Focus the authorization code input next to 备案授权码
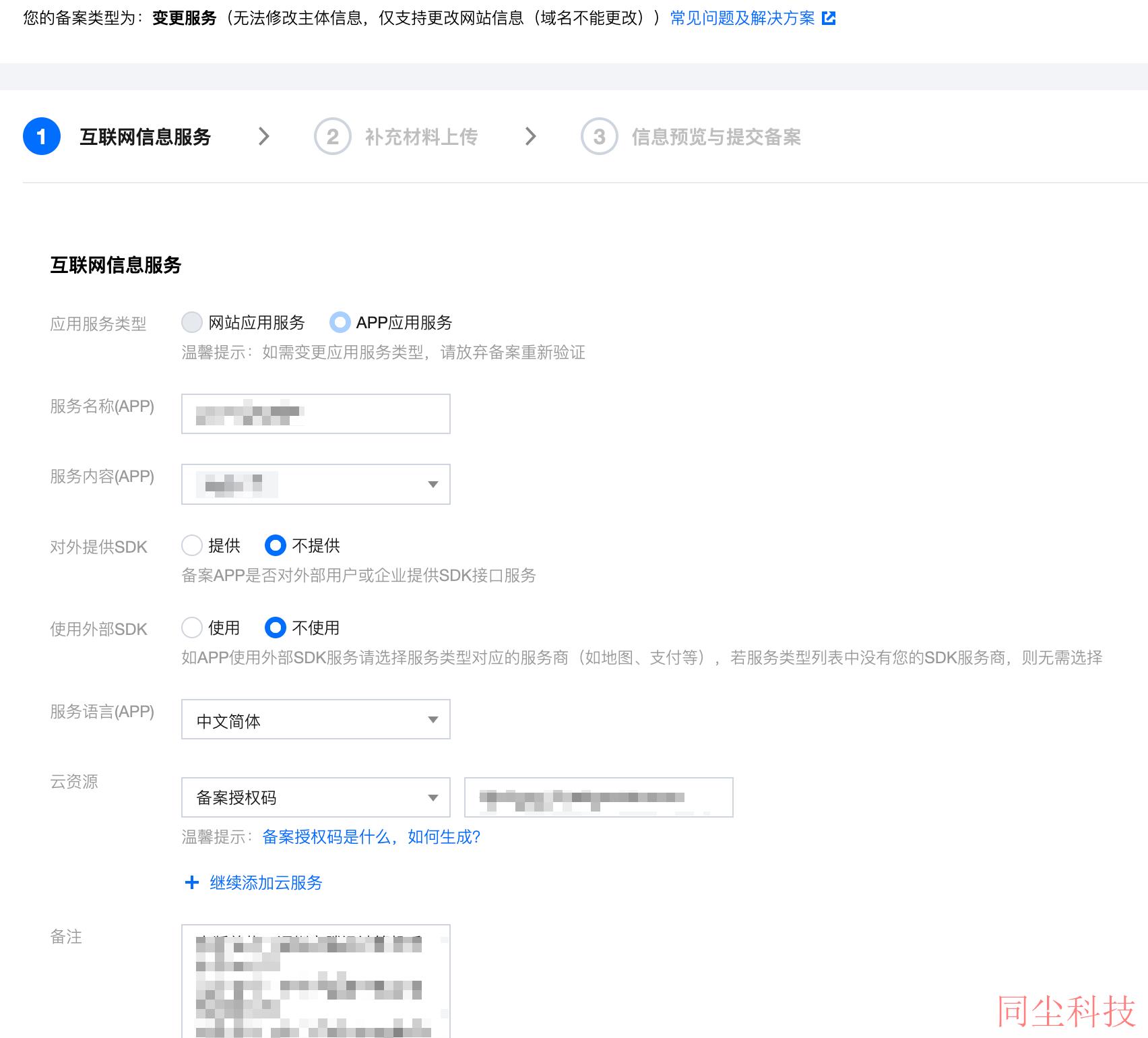Screen dimensions: 1148x1038 pyautogui.click(x=599, y=797)
